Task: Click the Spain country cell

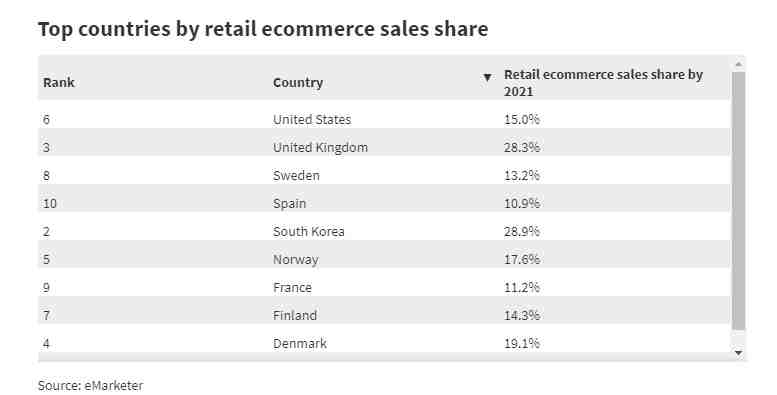Action: [x=289, y=204]
